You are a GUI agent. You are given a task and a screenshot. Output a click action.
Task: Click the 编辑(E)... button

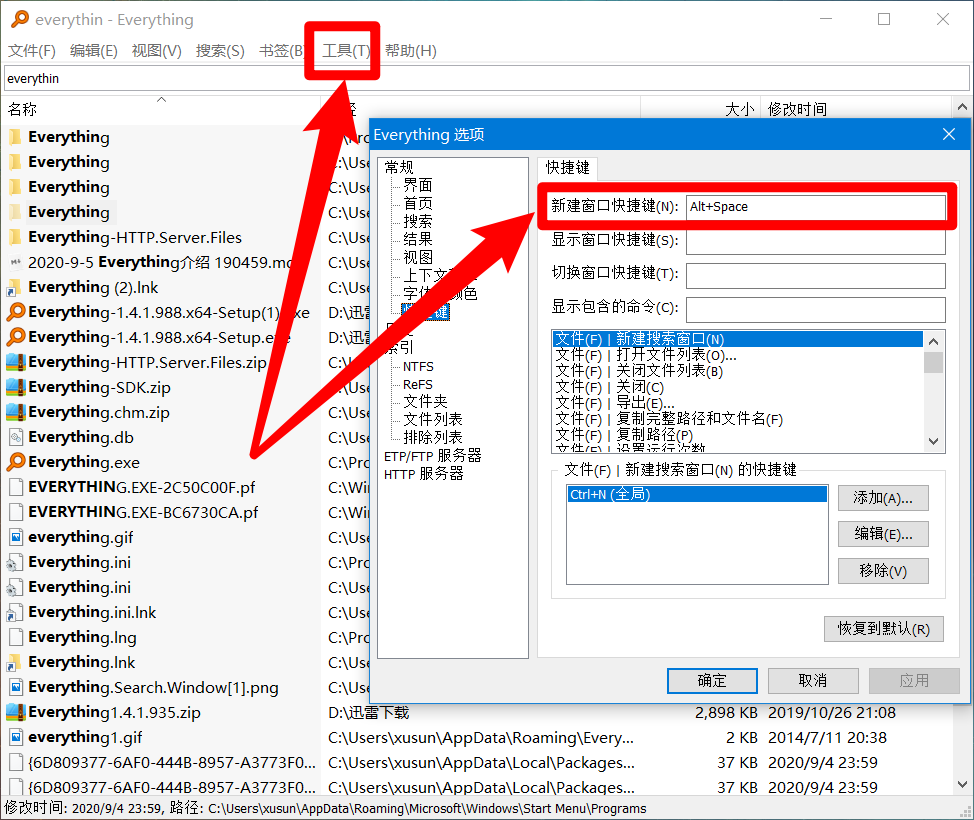point(883,534)
